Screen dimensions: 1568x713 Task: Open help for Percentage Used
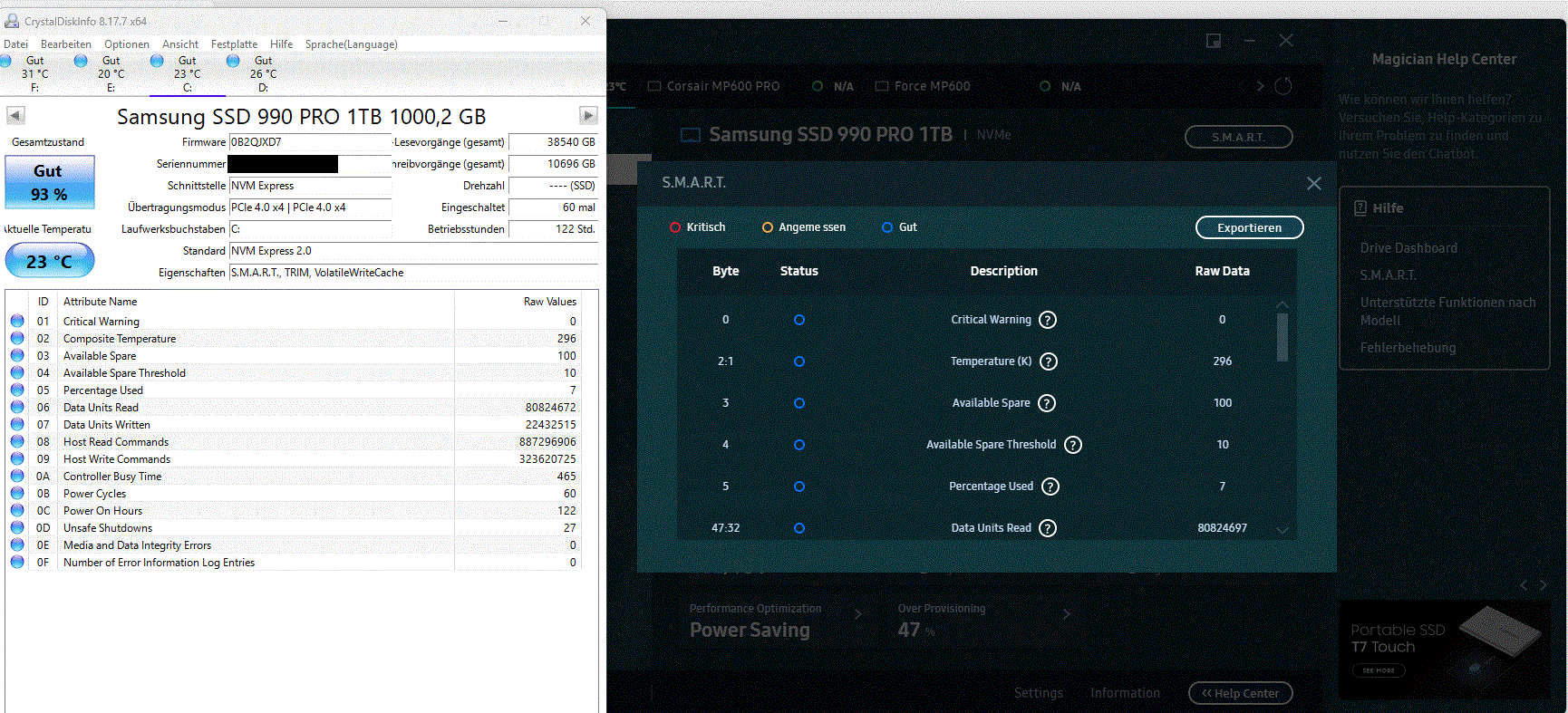coord(1050,487)
